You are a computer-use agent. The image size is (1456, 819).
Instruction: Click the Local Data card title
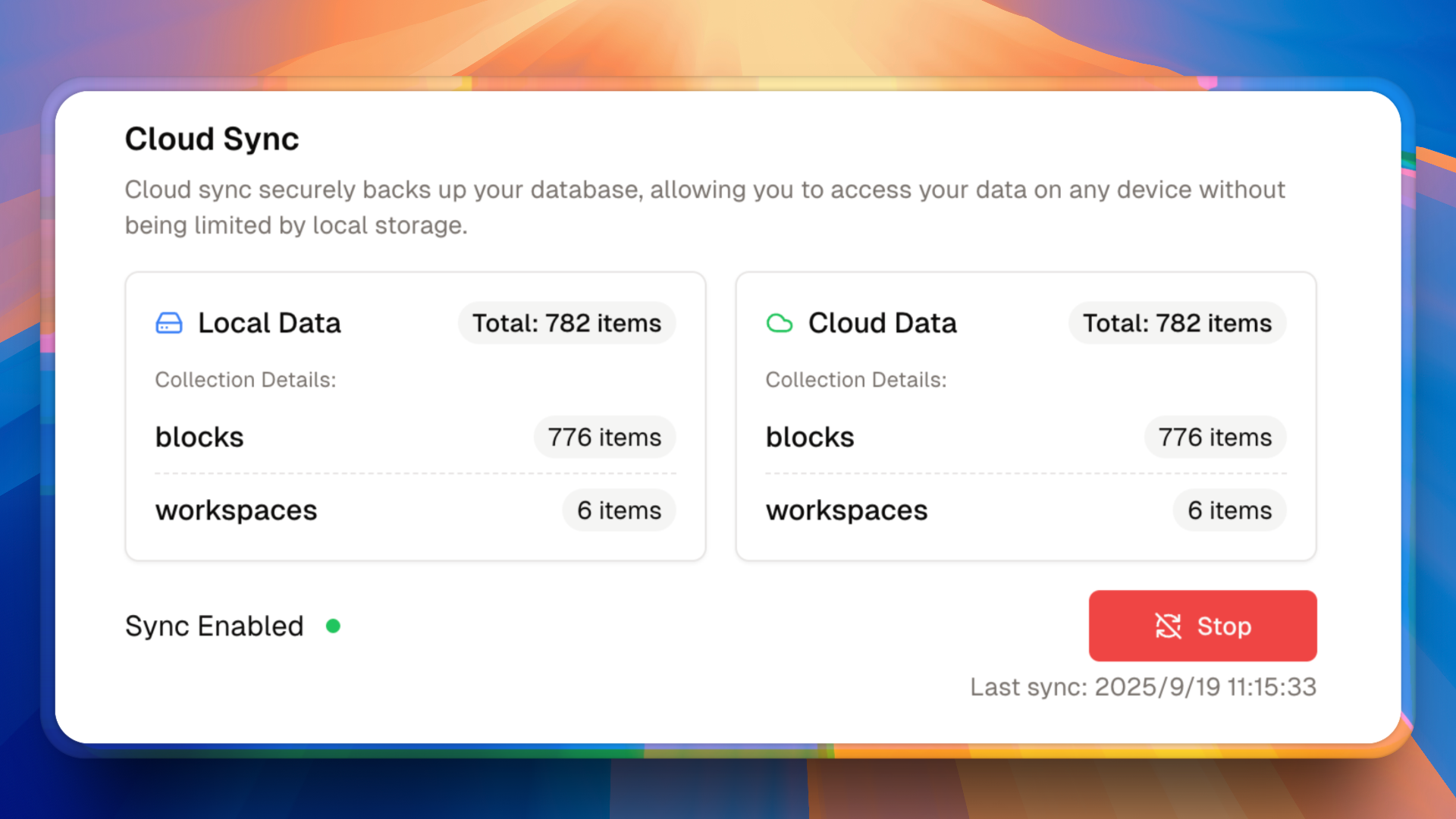click(269, 323)
